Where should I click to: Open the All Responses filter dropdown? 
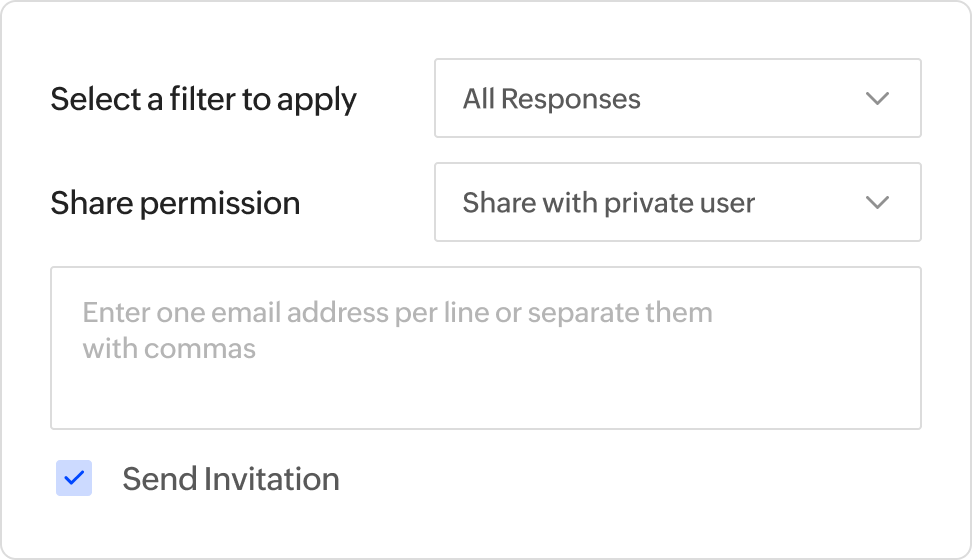click(677, 98)
